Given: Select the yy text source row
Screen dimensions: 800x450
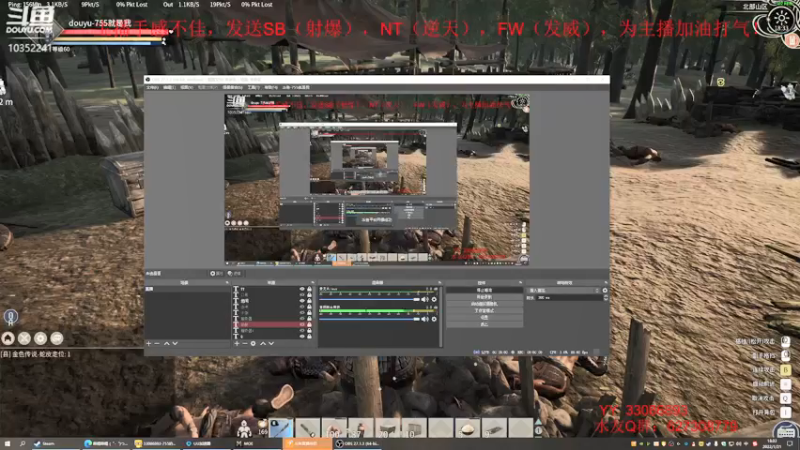Looking at the screenshot, I should [272, 289].
